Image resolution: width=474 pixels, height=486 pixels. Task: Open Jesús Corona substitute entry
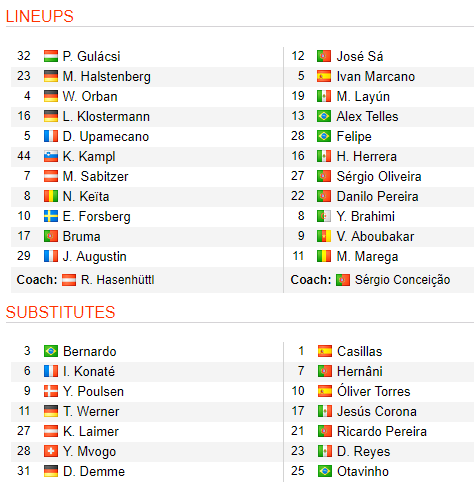point(377,411)
